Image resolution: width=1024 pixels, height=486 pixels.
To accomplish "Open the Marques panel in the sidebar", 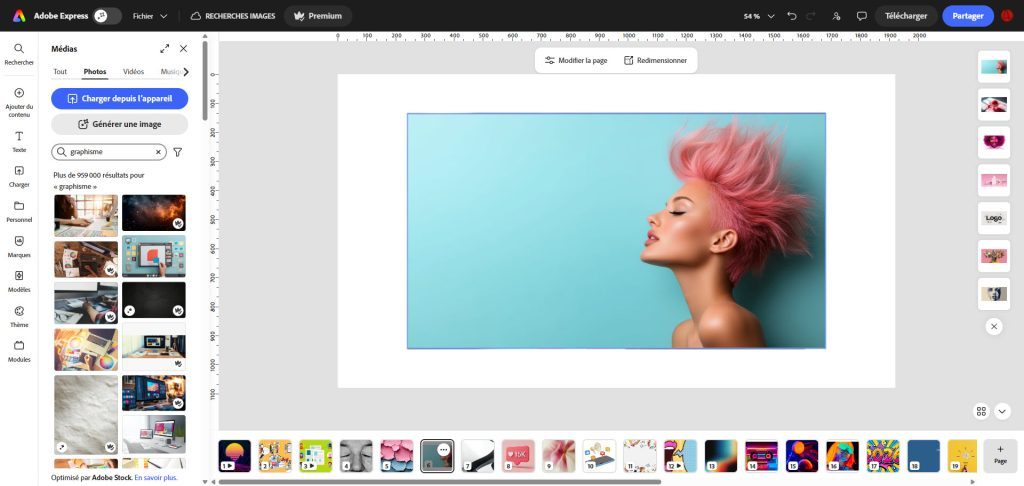I will pos(19,246).
